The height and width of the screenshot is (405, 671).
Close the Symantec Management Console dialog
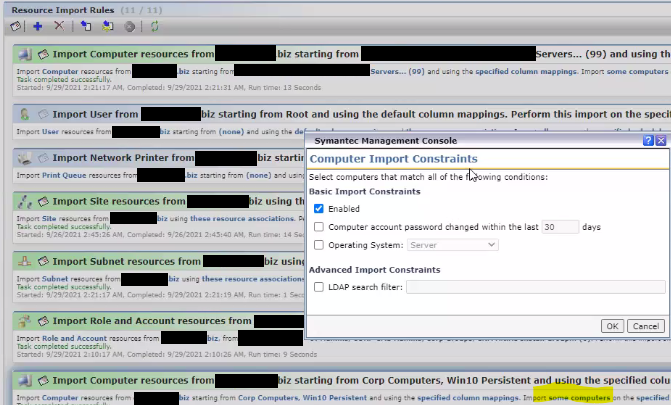point(661,140)
